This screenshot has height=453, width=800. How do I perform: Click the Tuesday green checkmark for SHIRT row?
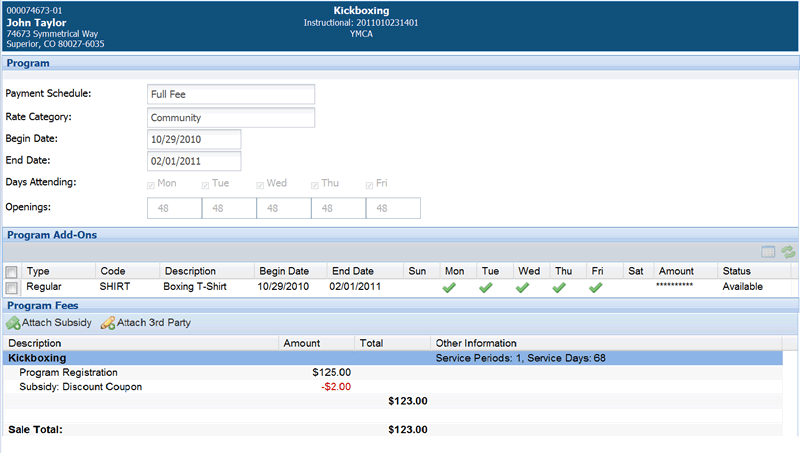coord(486,288)
